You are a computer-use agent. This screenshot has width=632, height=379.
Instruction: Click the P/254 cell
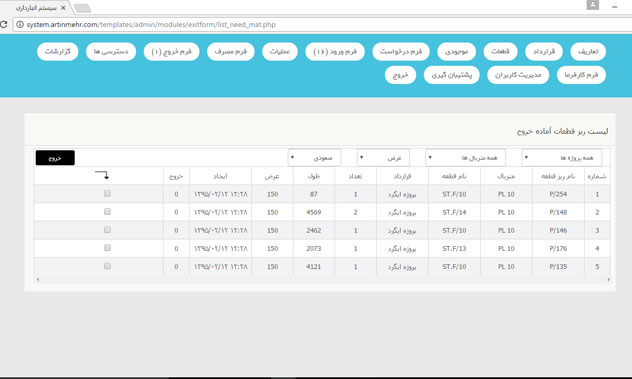coord(558,194)
